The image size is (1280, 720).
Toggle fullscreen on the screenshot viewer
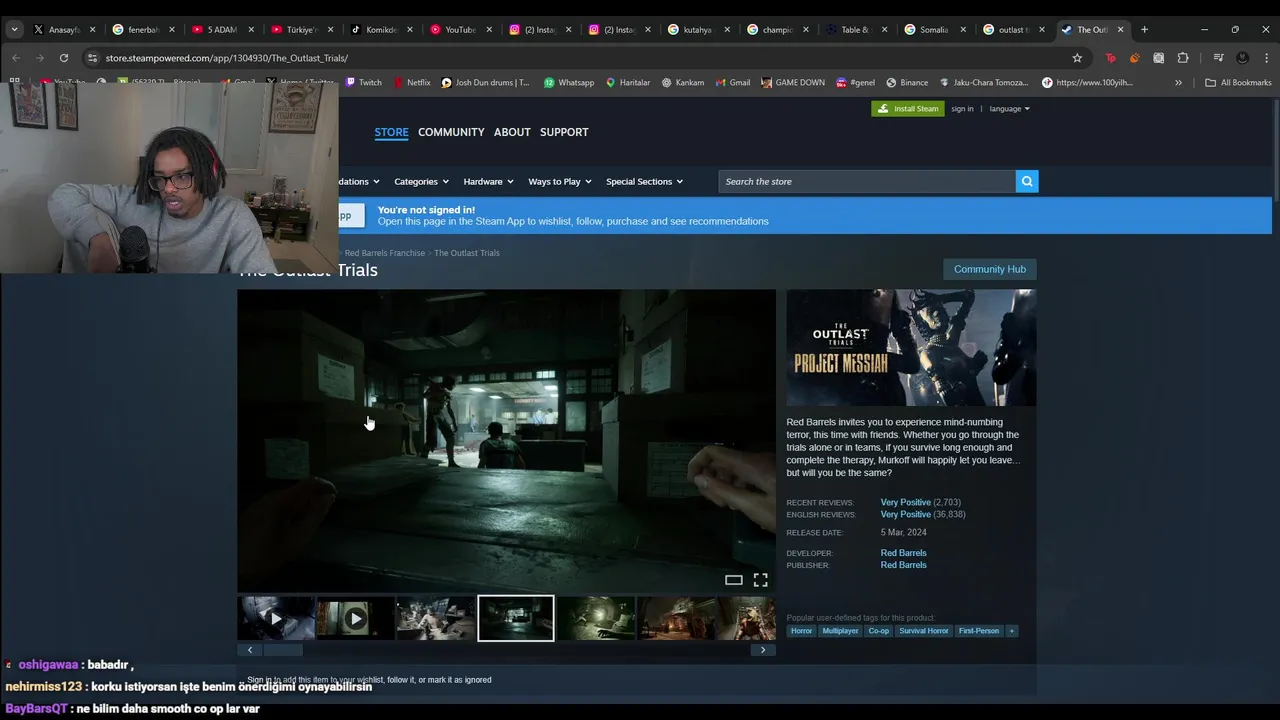point(760,580)
